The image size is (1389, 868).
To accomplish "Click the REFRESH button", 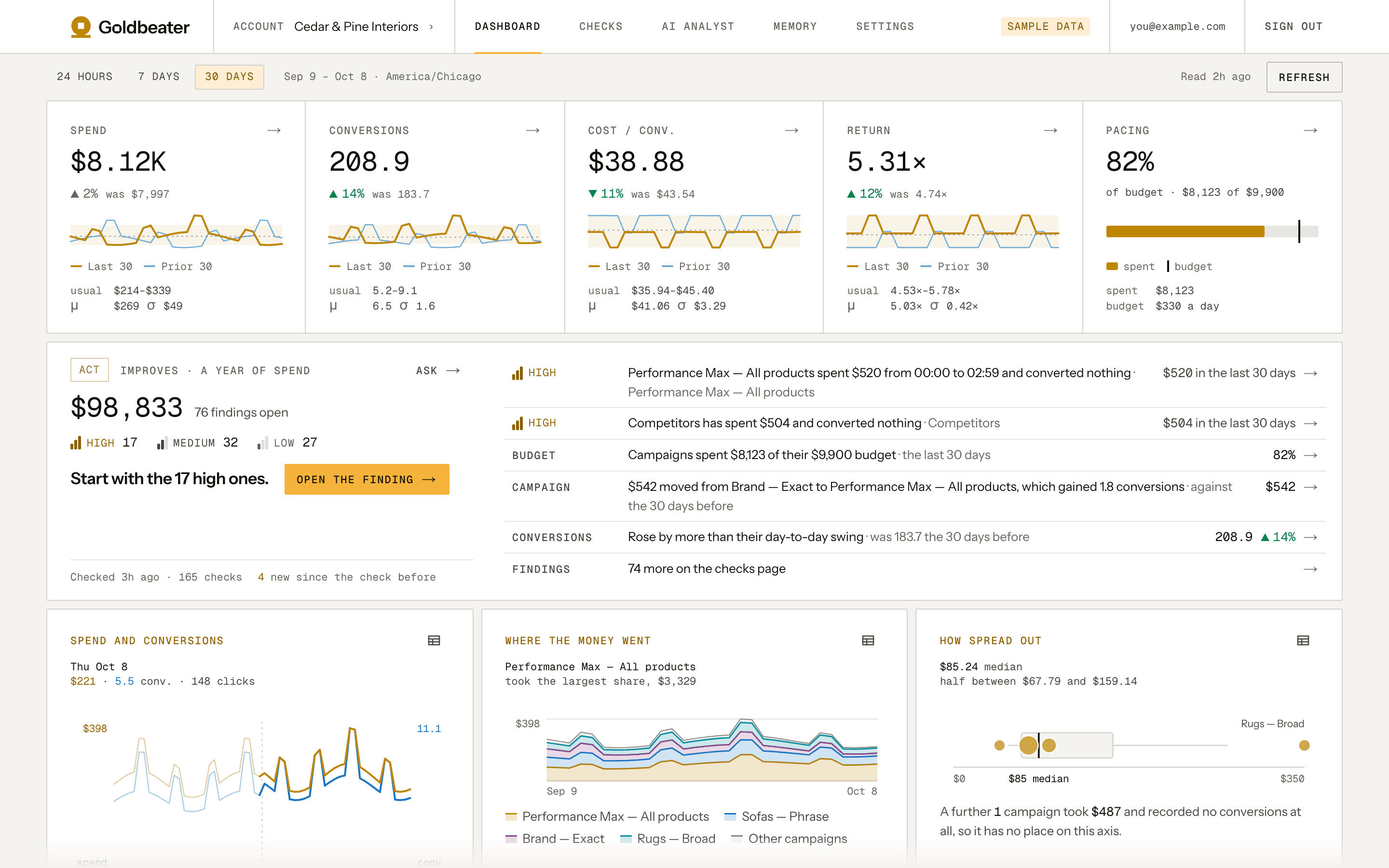I will coord(1304,77).
